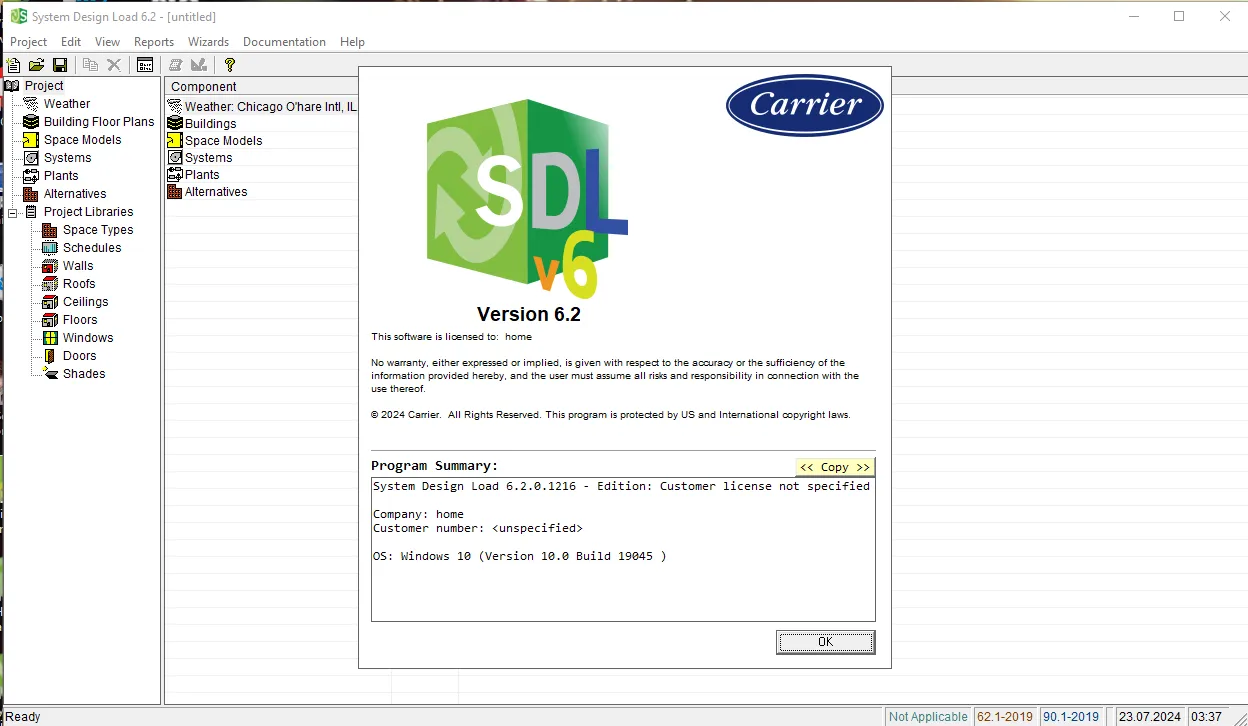Open the Reports menu
This screenshot has height=726, width=1248.
[154, 42]
